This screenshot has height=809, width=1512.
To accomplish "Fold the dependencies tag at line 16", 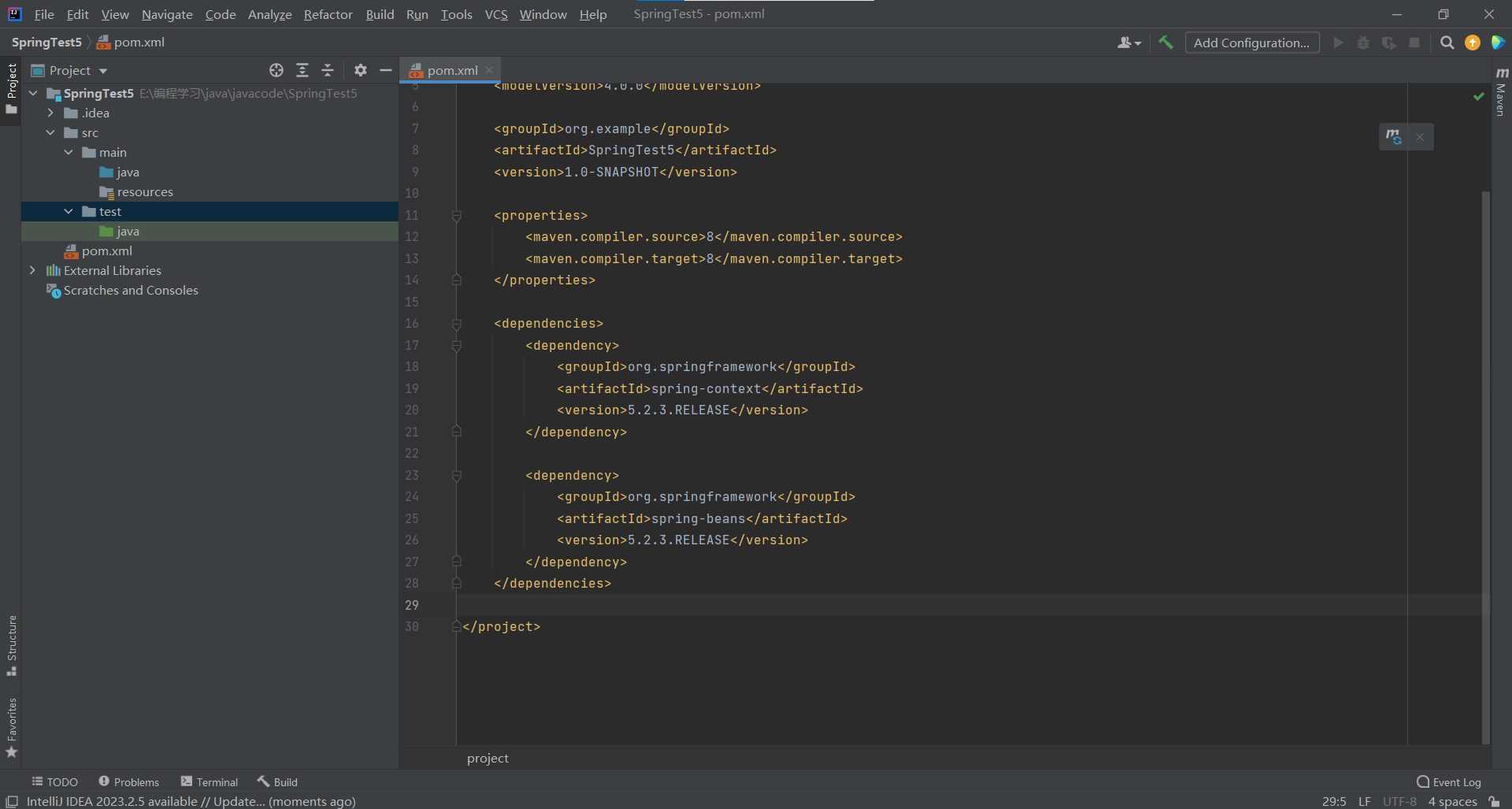I will point(456,323).
